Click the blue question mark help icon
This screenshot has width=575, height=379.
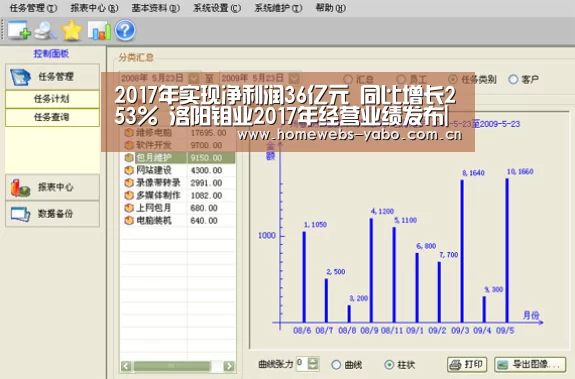point(125,30)
